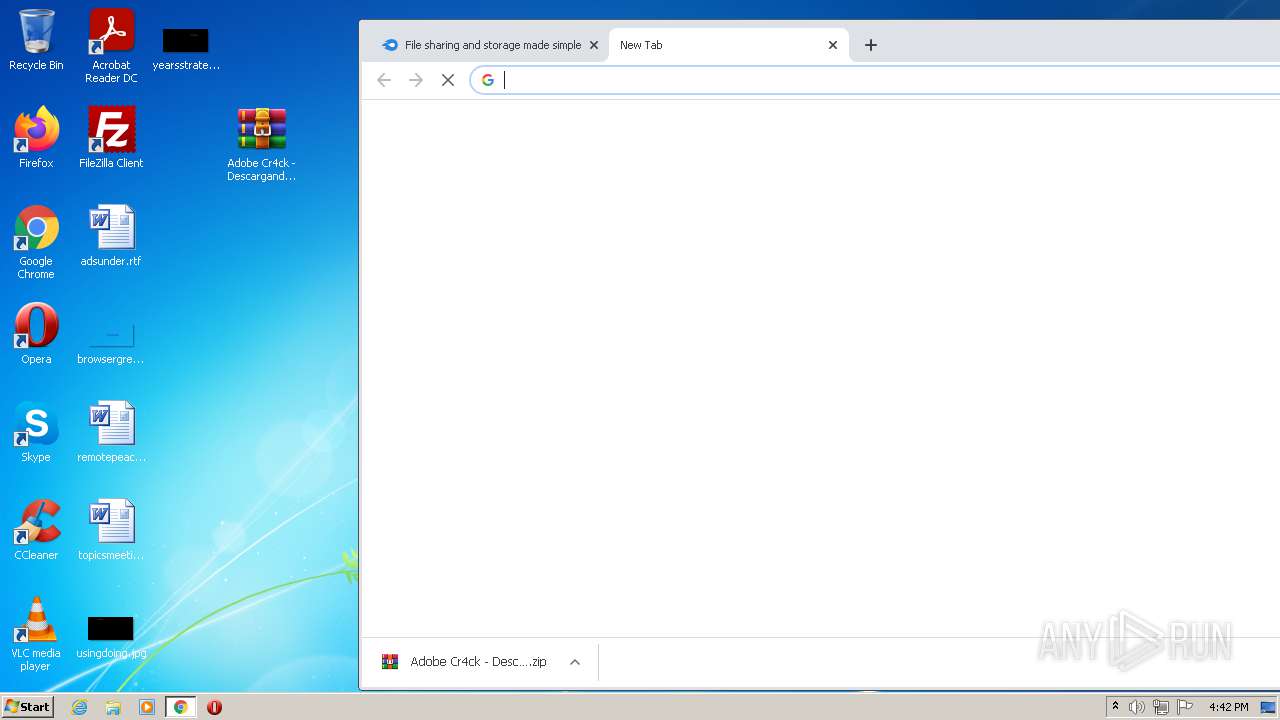Expand download options chevron for zip
Image resolution: width=1280 pixels, height=720 pixels.
click(575, 662)
